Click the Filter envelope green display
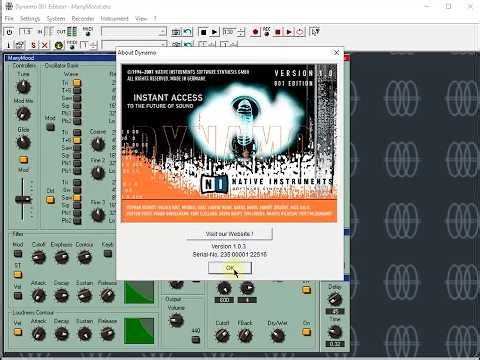This screenshot has width=480, height=360. tap(139, 292)
